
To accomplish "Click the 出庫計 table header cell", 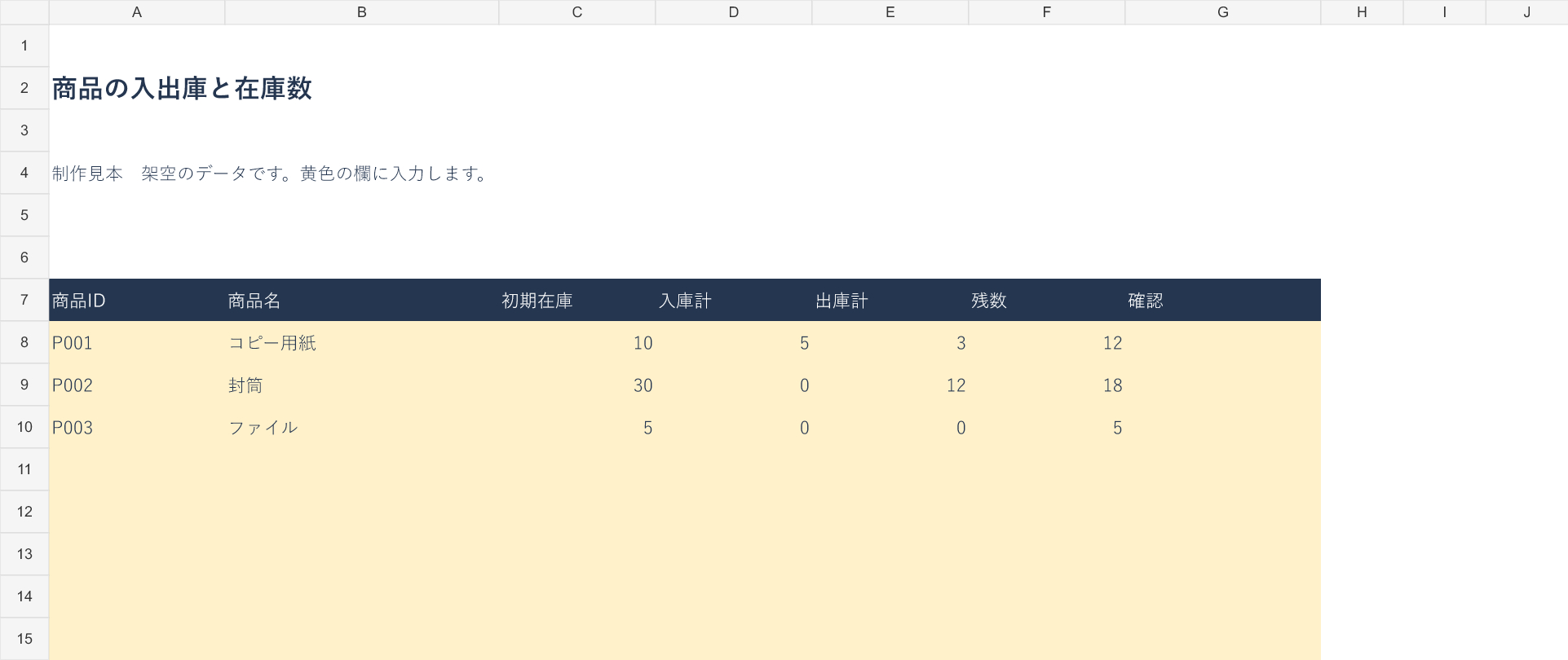I will [x=890, y=301].
